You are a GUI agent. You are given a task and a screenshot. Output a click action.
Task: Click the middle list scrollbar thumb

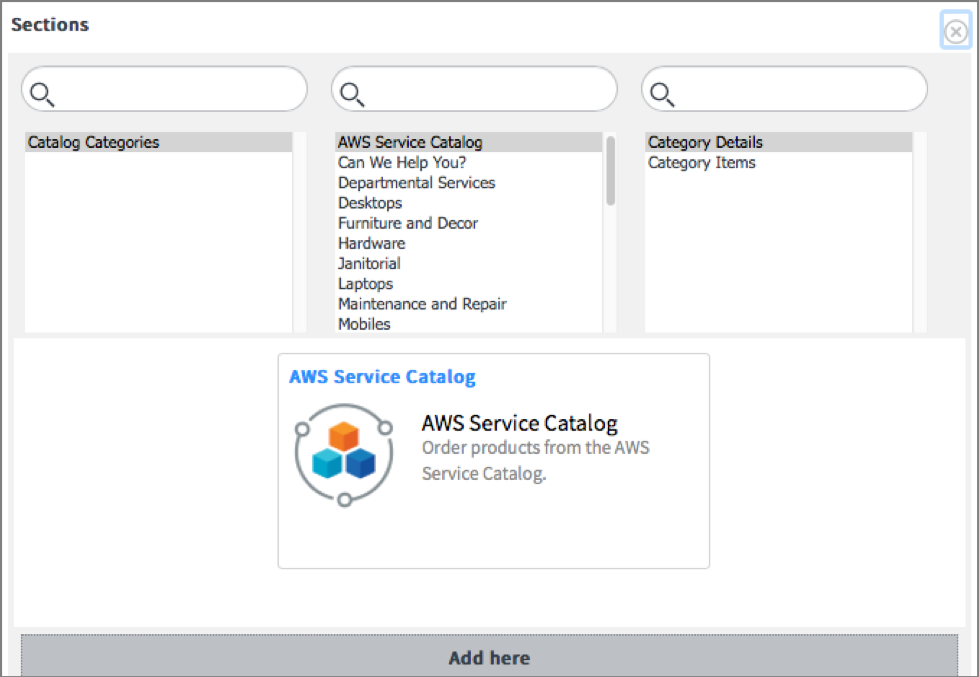pos(611,170)
